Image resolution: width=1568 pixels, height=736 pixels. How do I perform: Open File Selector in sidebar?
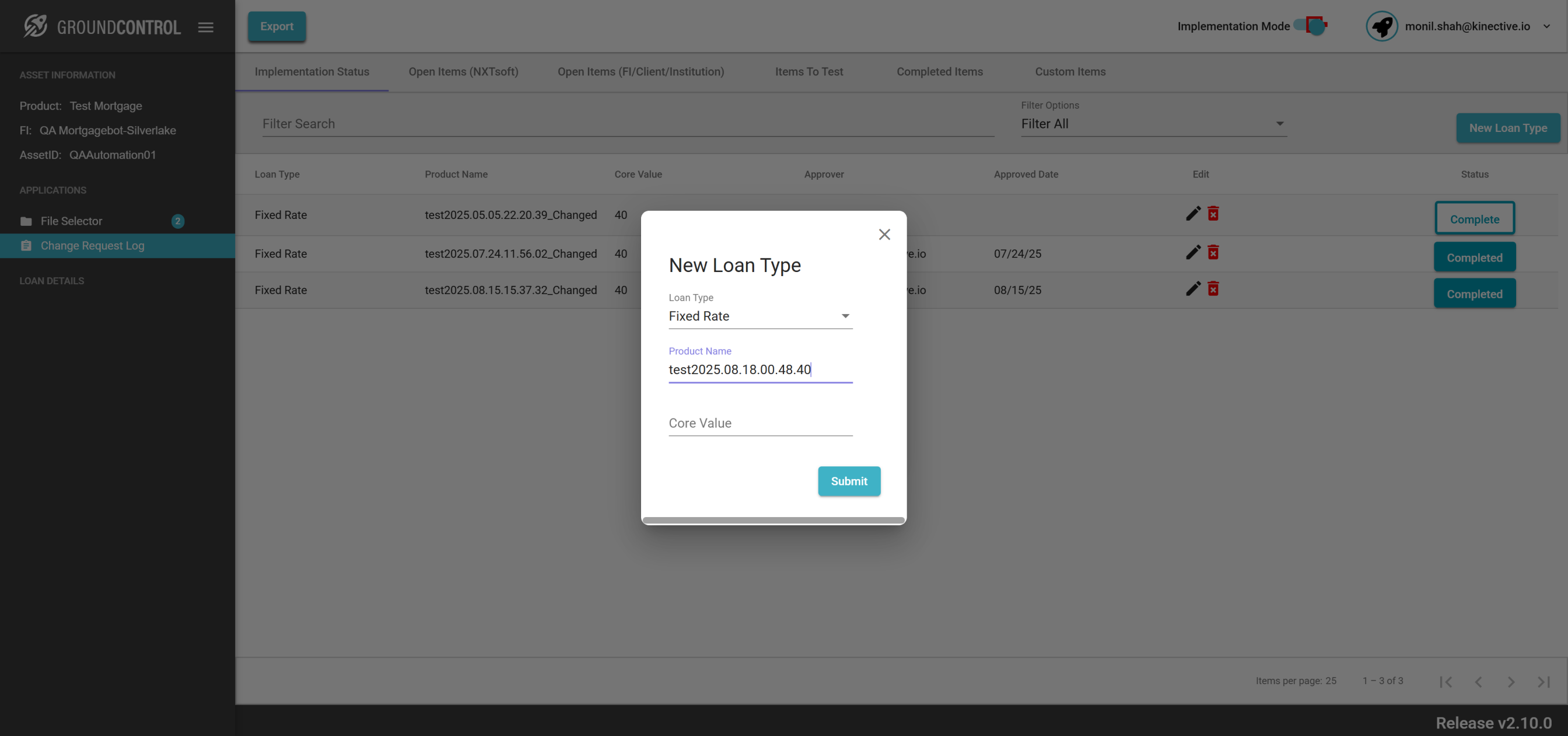click(71, 221)
